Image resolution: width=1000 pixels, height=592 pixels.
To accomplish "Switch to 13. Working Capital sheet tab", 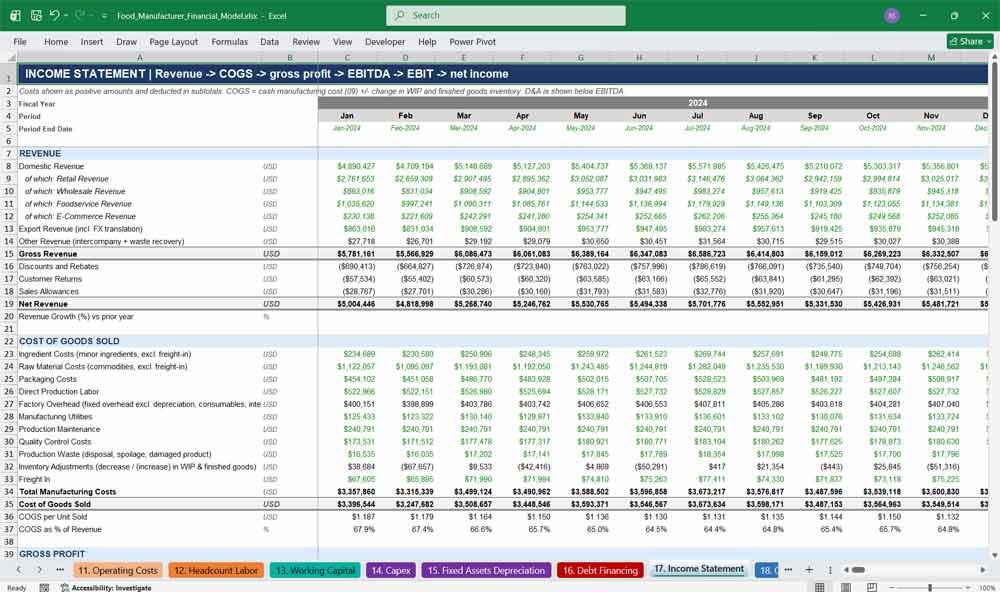I will 315,570.
